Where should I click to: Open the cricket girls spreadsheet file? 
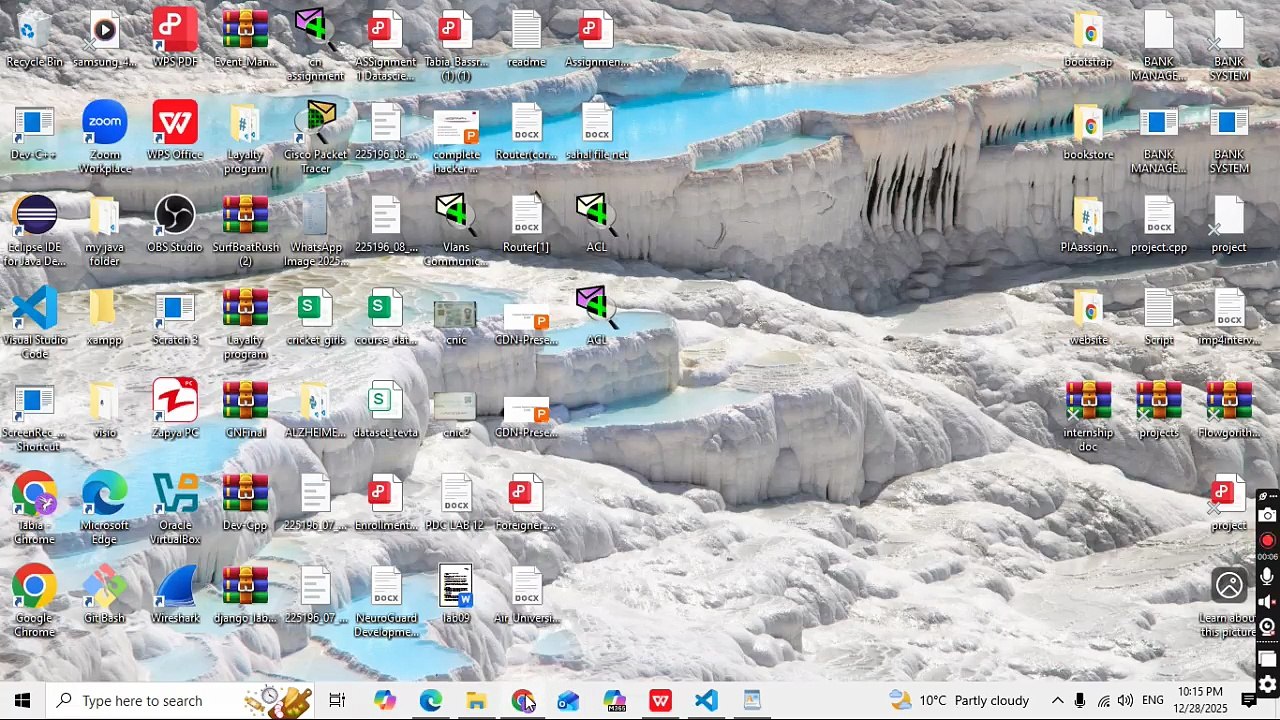pos(316,318)
